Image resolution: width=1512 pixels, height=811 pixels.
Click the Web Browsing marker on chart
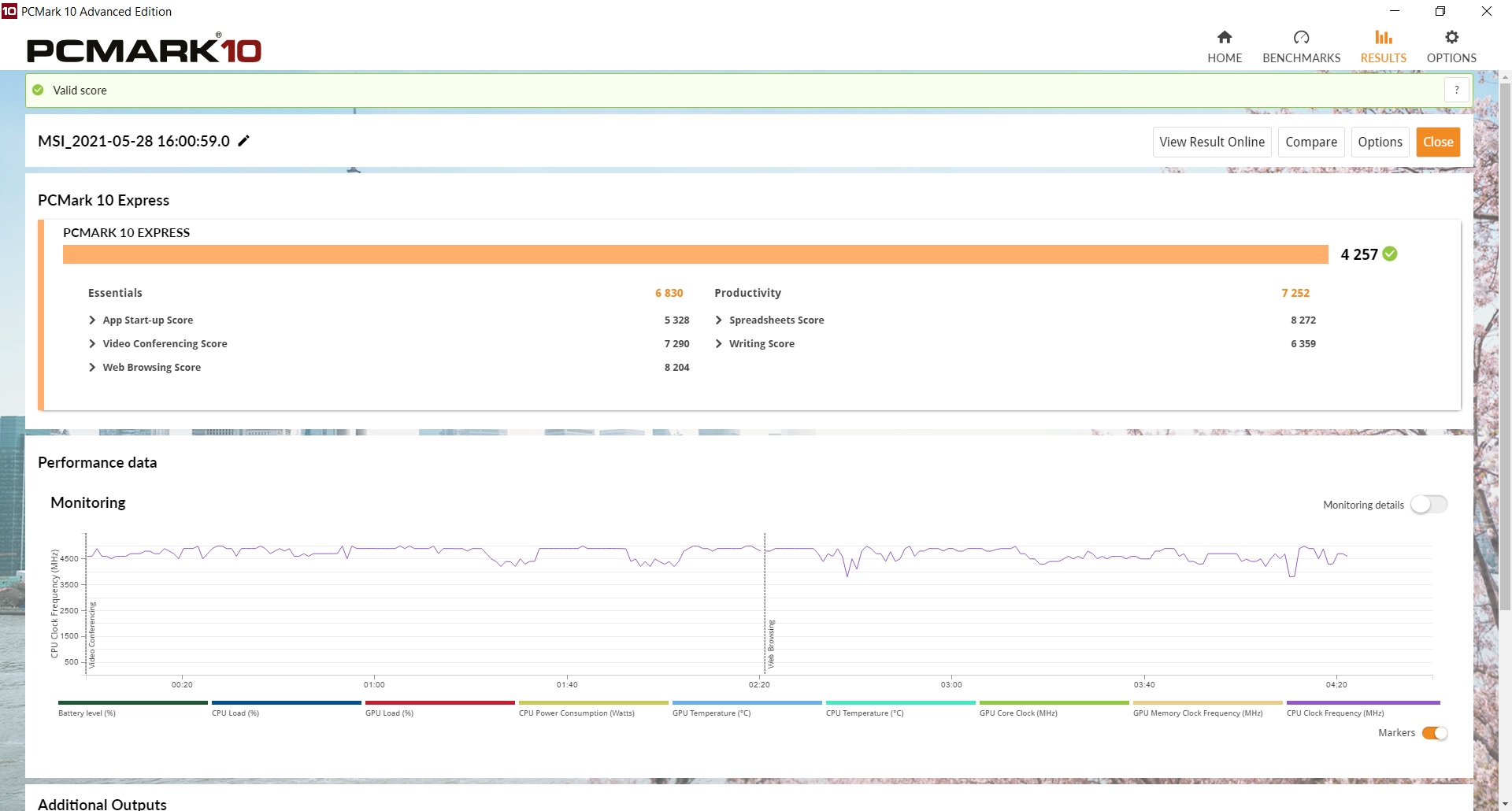point(771,644)
